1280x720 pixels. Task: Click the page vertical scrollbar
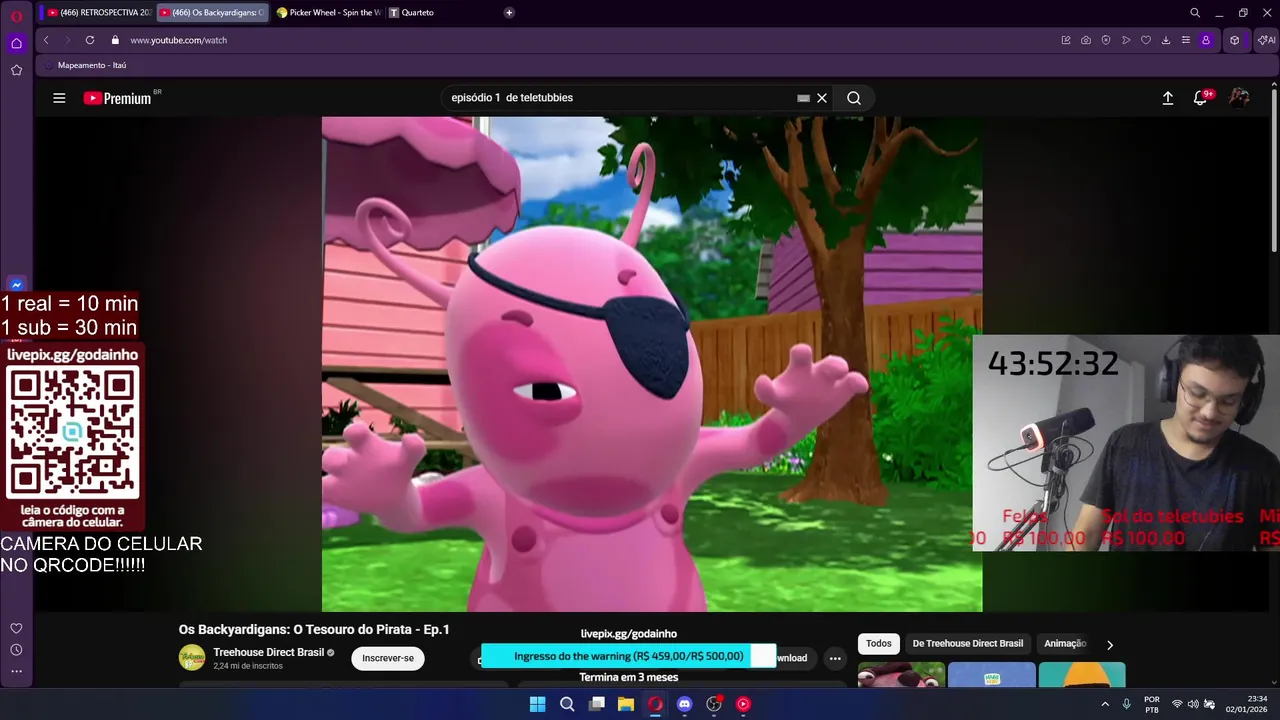[x=1274, y=170]
